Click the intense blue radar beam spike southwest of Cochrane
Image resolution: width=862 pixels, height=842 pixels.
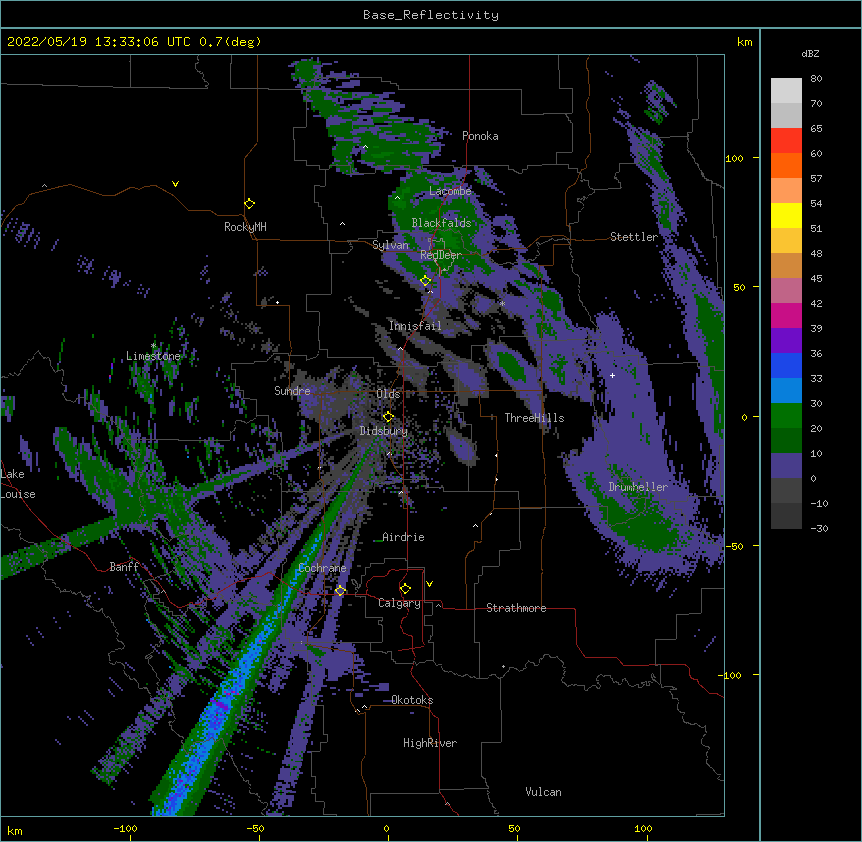220,709
